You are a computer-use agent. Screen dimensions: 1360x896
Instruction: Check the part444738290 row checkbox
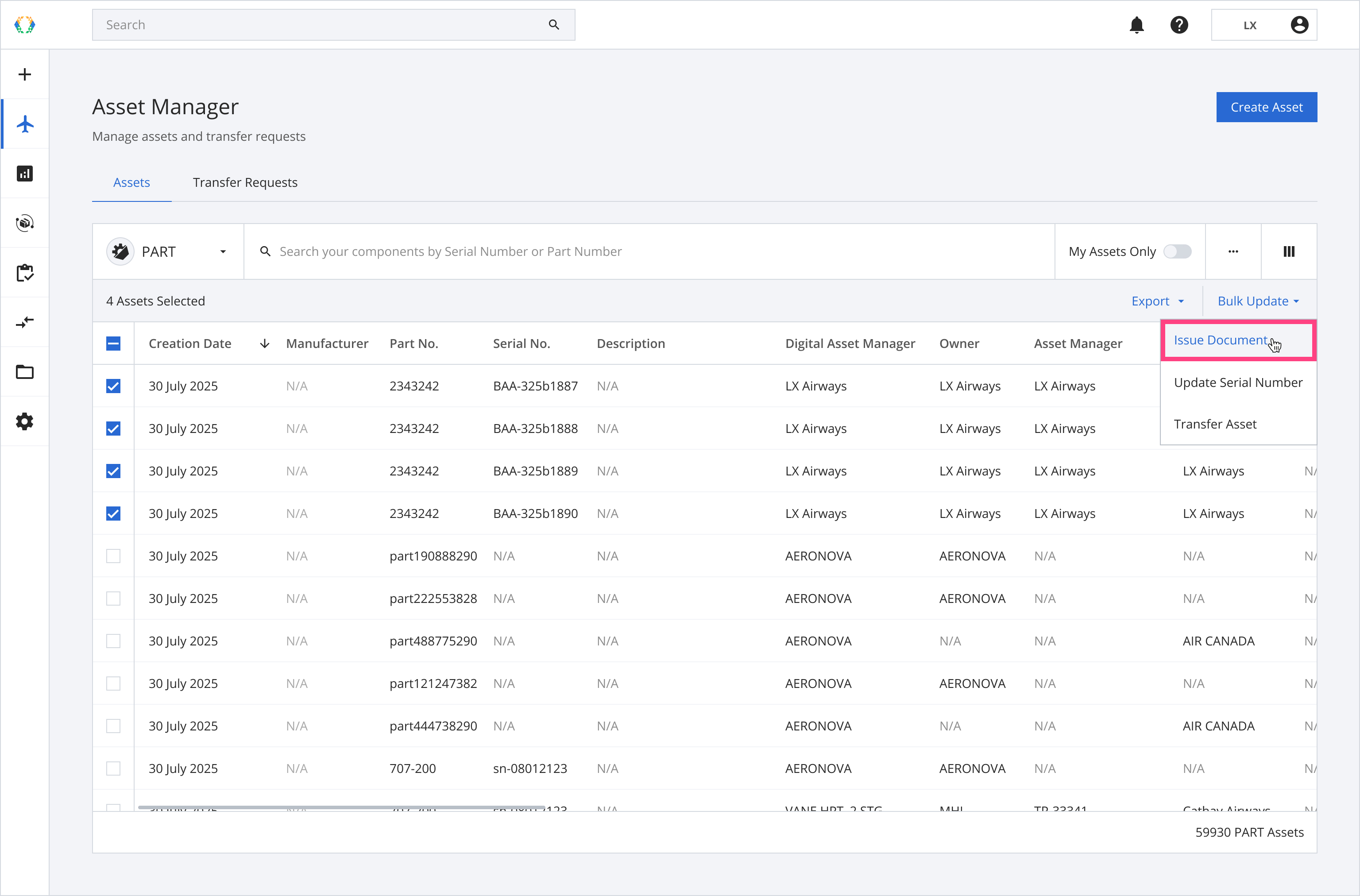pos(113,726)
